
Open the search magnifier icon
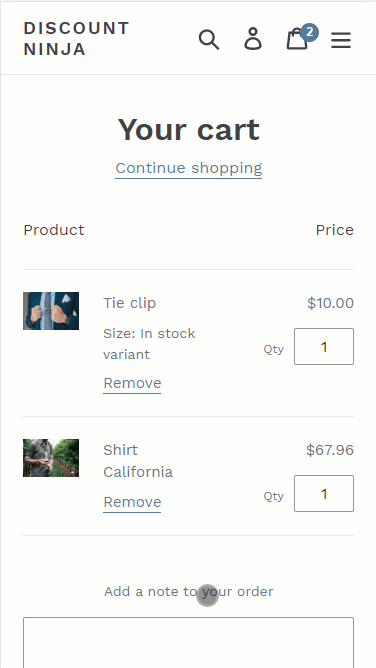(209, 40)
